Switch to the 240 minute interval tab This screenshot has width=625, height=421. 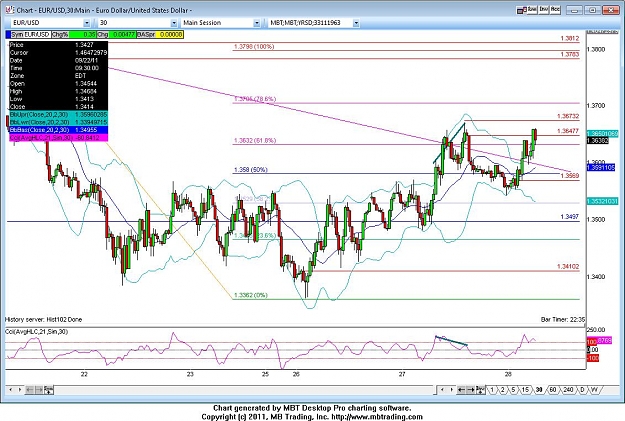[568, 390]
